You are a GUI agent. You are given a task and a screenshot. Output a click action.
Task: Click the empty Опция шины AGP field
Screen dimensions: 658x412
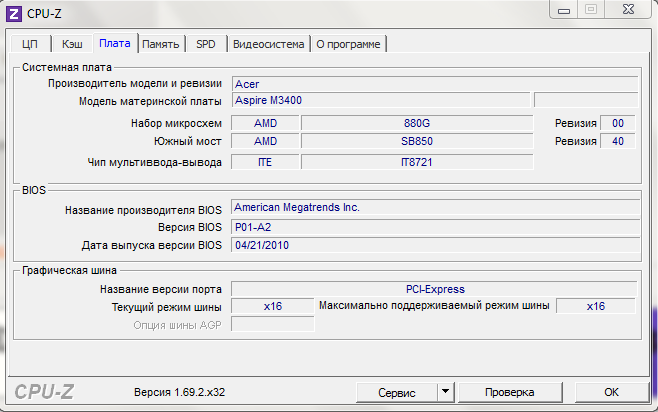coord(273,324)
